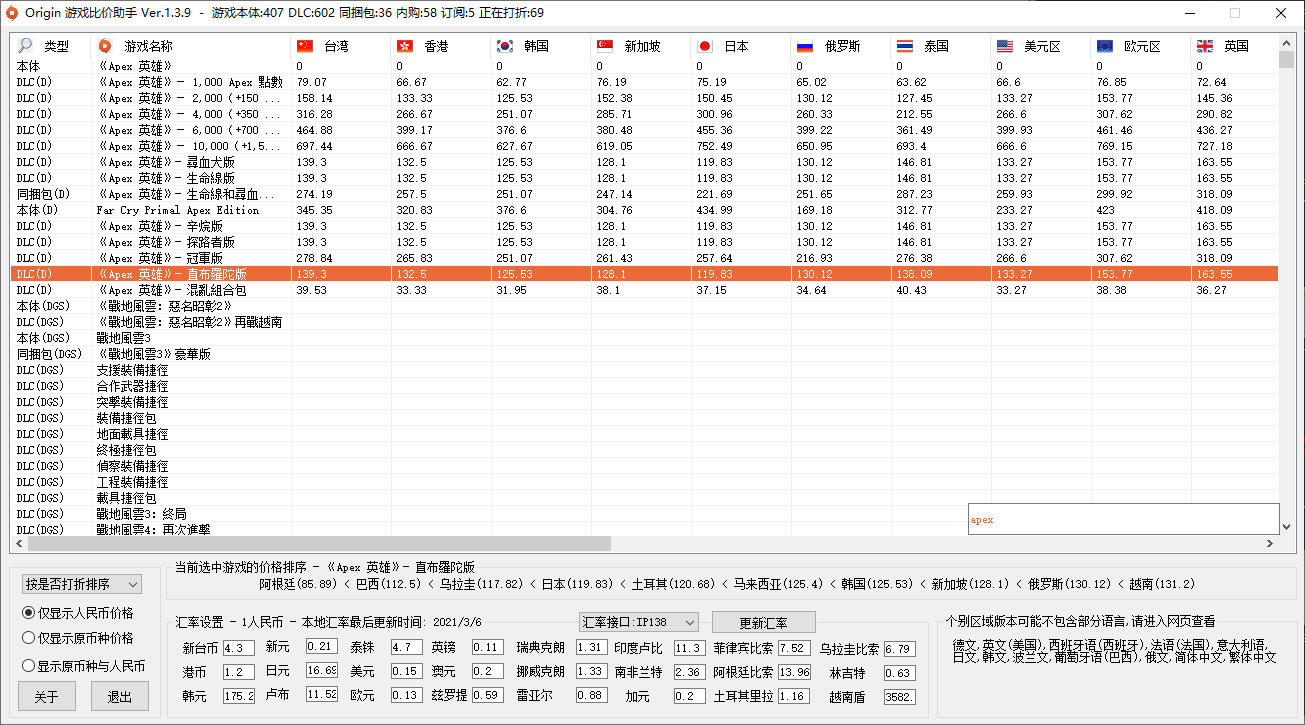The image size is (1305, 725).
Task: Click the 欧元 exchange rate field
Action: 407,695
